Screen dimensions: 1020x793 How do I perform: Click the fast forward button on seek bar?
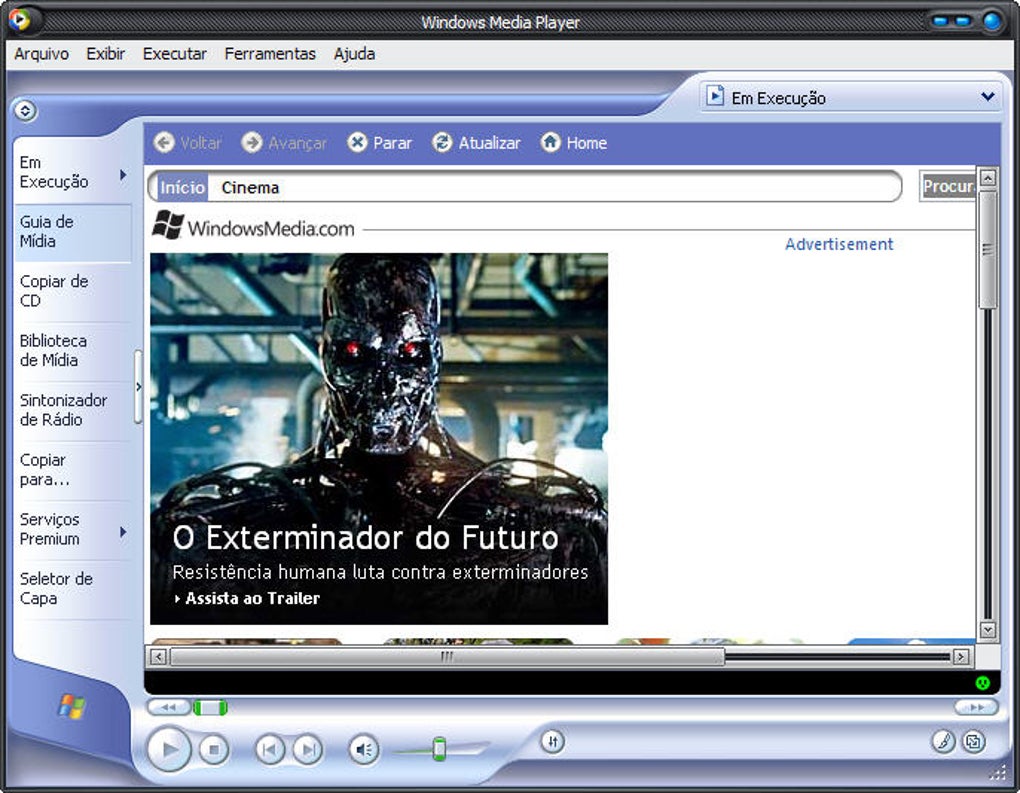point(976,707)
